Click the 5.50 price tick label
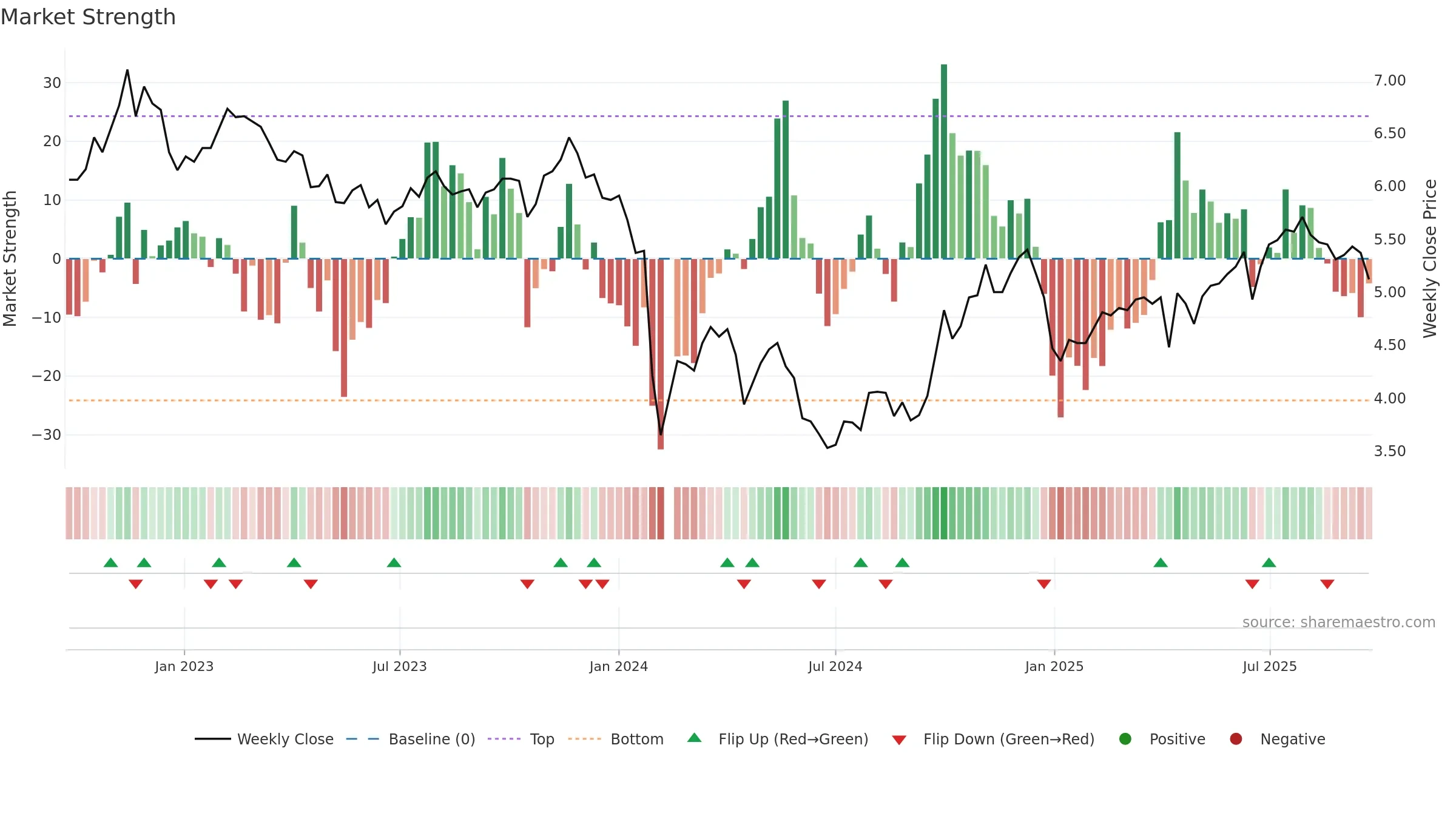1456x819 pixels. [x=1390, y=240]
